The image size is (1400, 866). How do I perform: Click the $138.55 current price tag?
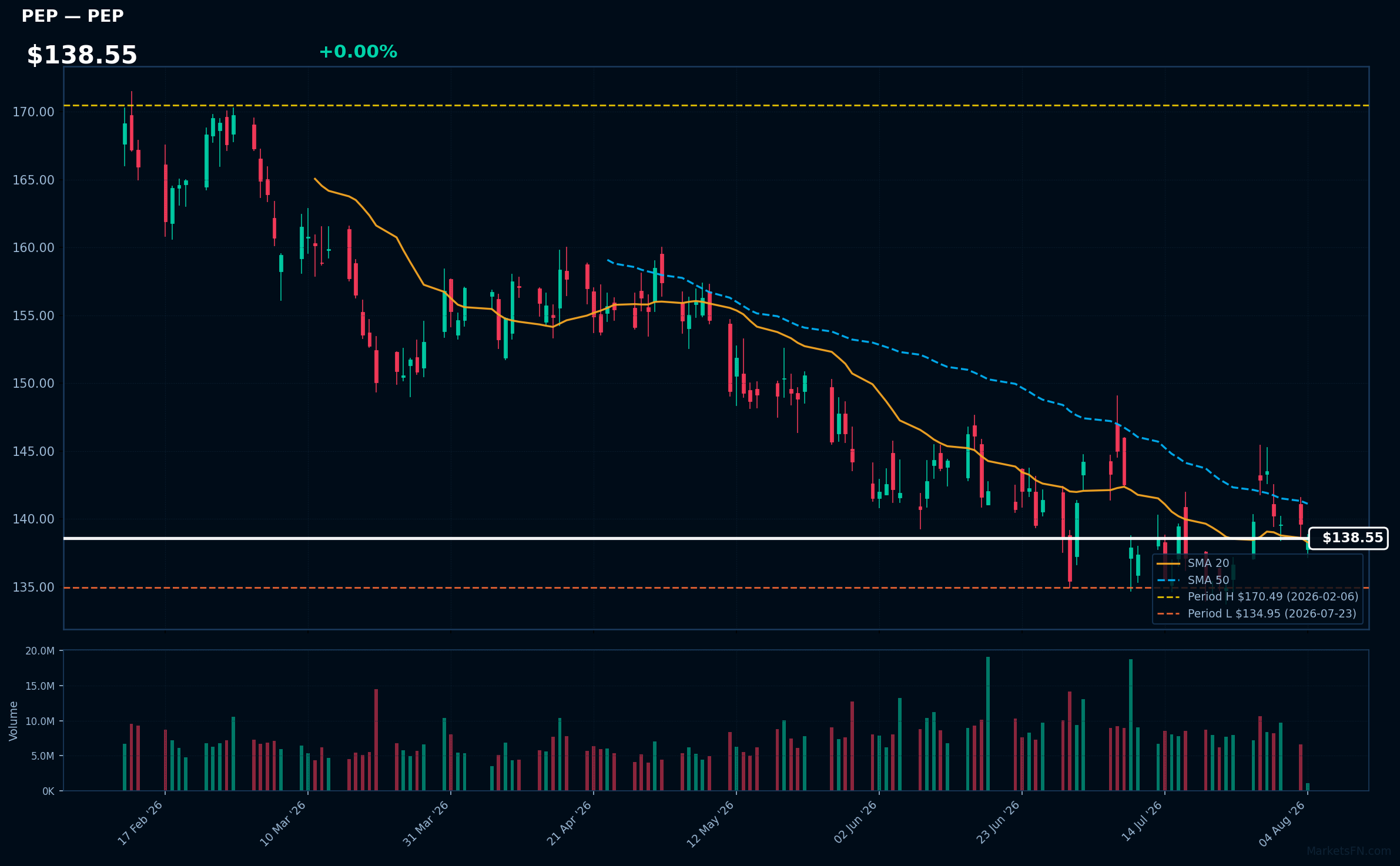point(1348,538)
